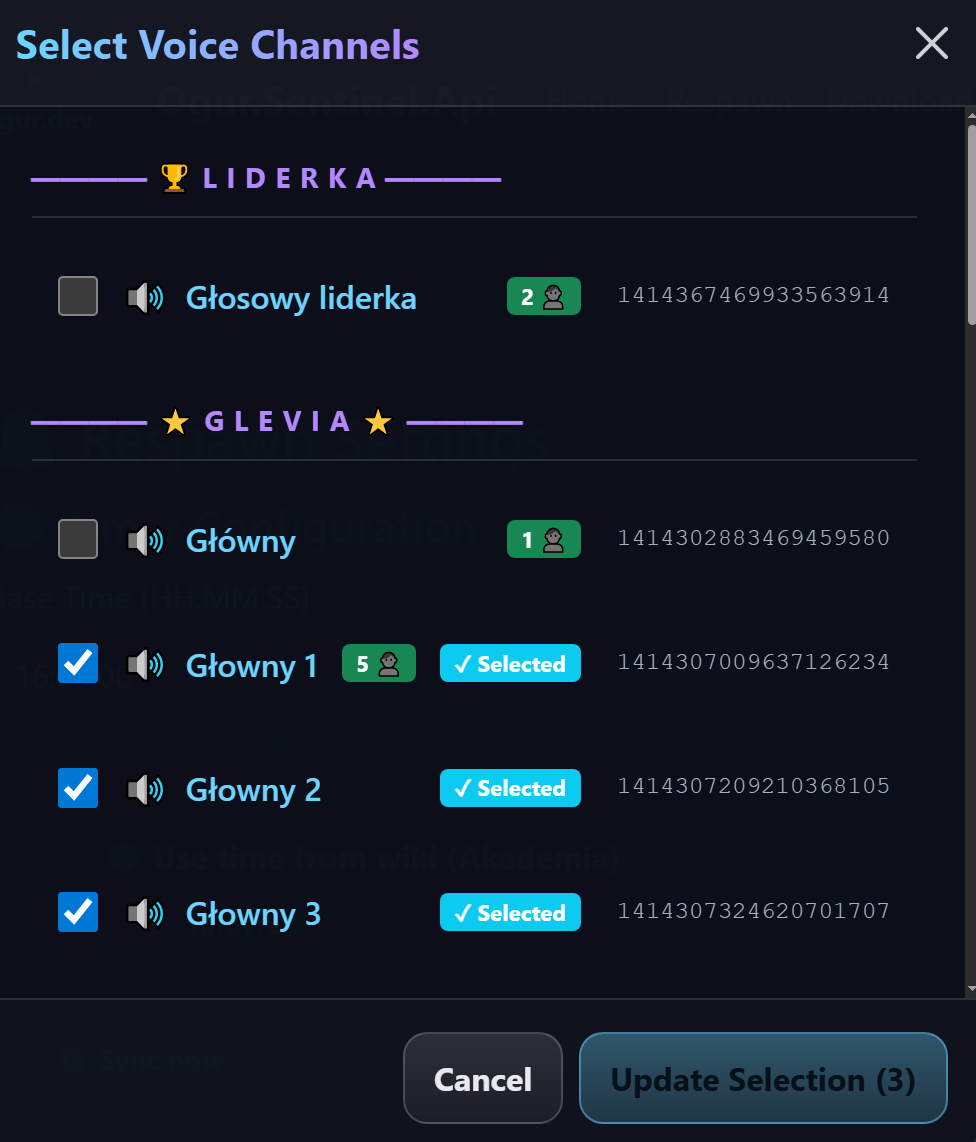Click the trophy icon in the LIDERKA header
Viewport: 976px width, 1142px height.
click(x=174, y=178)
